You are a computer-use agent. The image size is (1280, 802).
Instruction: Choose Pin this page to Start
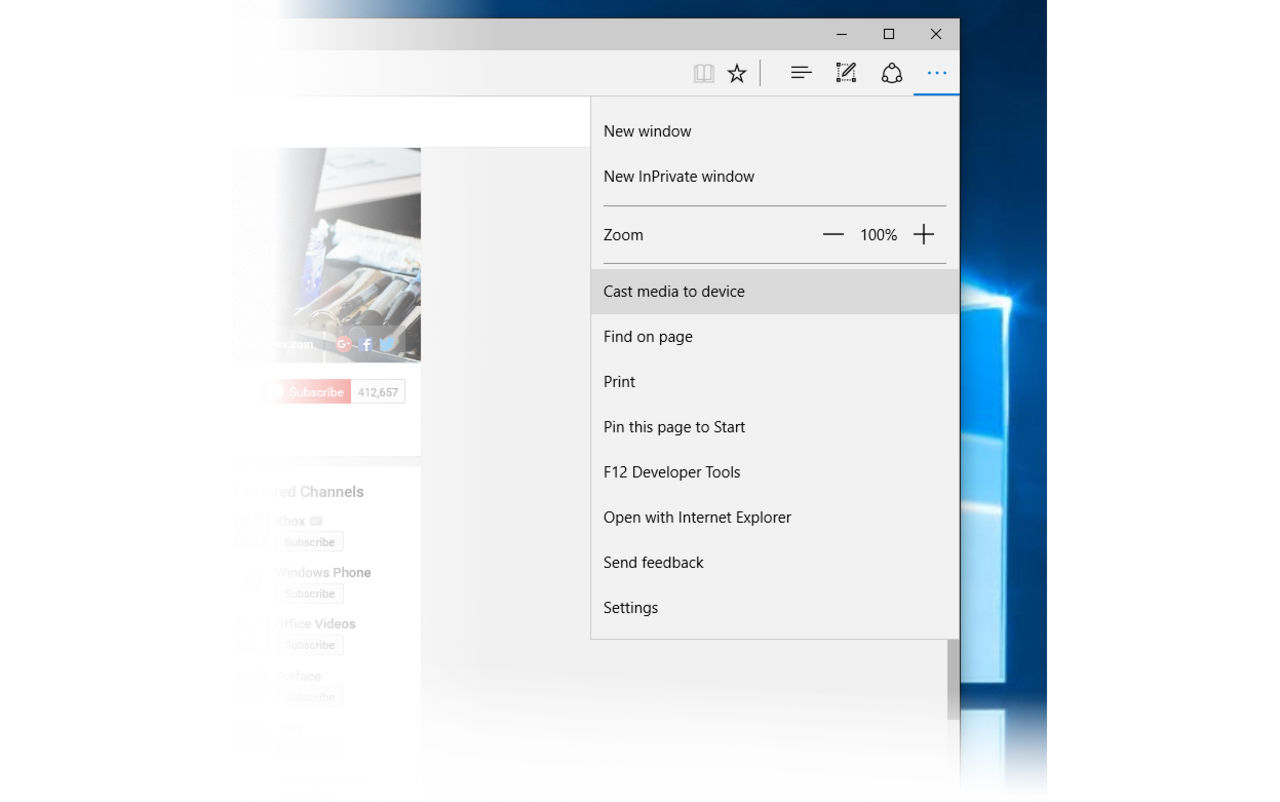(x=674, y=427)
